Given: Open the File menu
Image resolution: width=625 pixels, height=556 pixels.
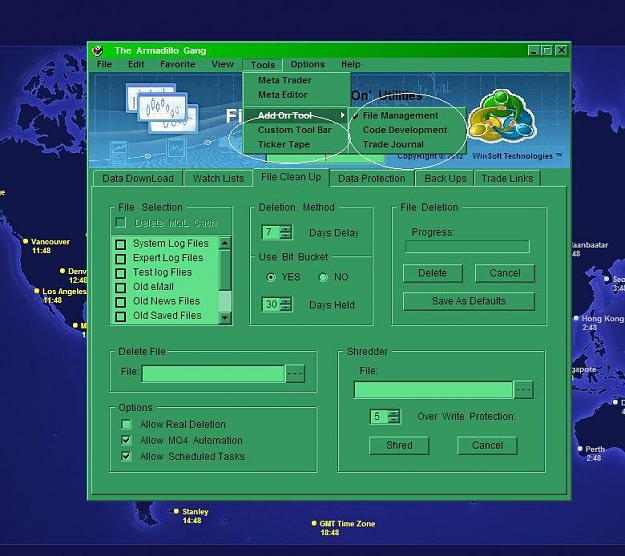Looking at the screenshot, I should pos(104,64).
